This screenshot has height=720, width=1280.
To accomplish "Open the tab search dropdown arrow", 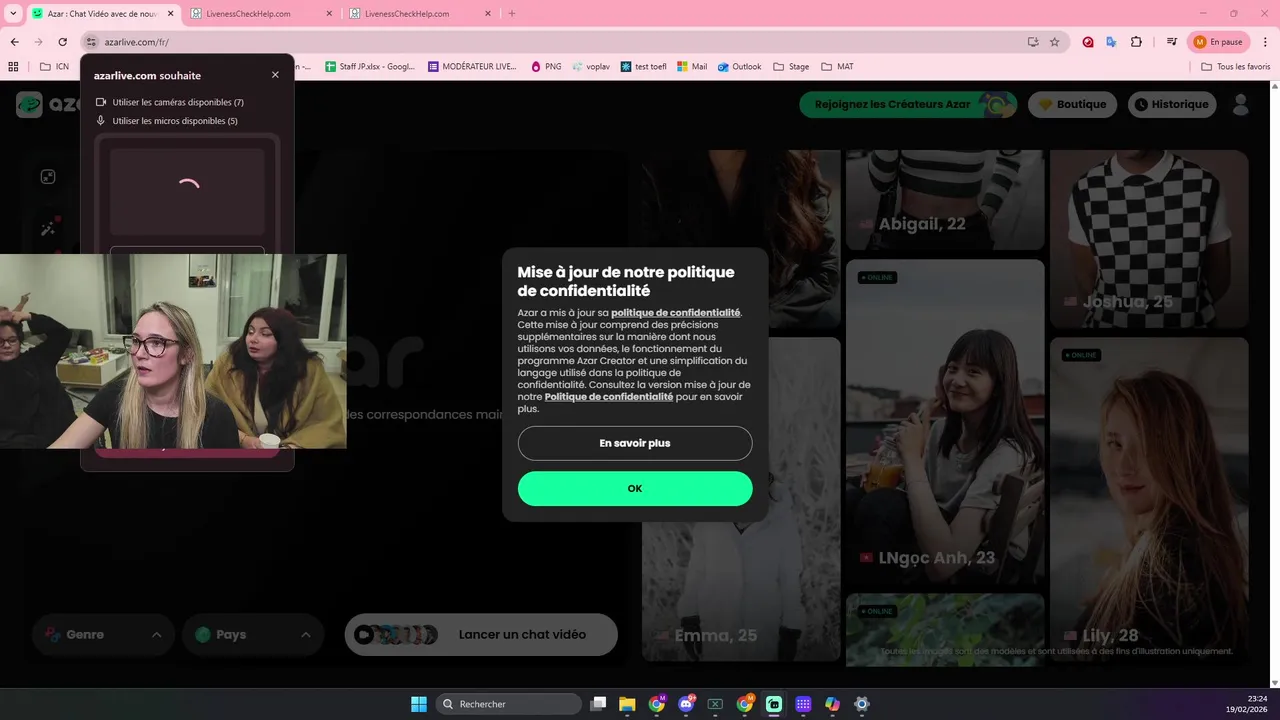I will pos(13,14).
